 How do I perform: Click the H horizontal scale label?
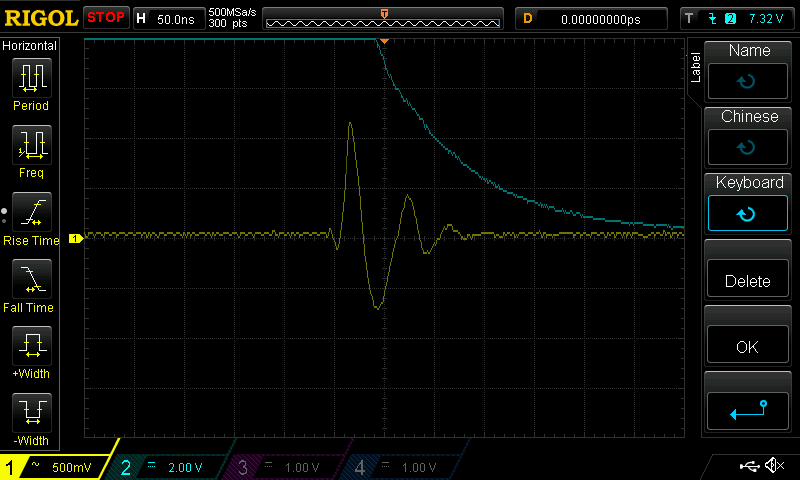[141, 19]
